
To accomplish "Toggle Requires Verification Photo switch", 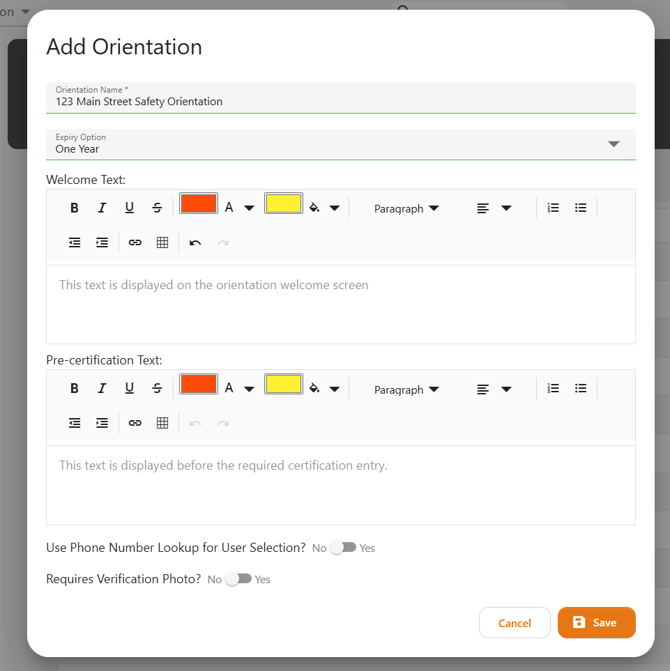I will pyautogui.click(x=238, y=579).
